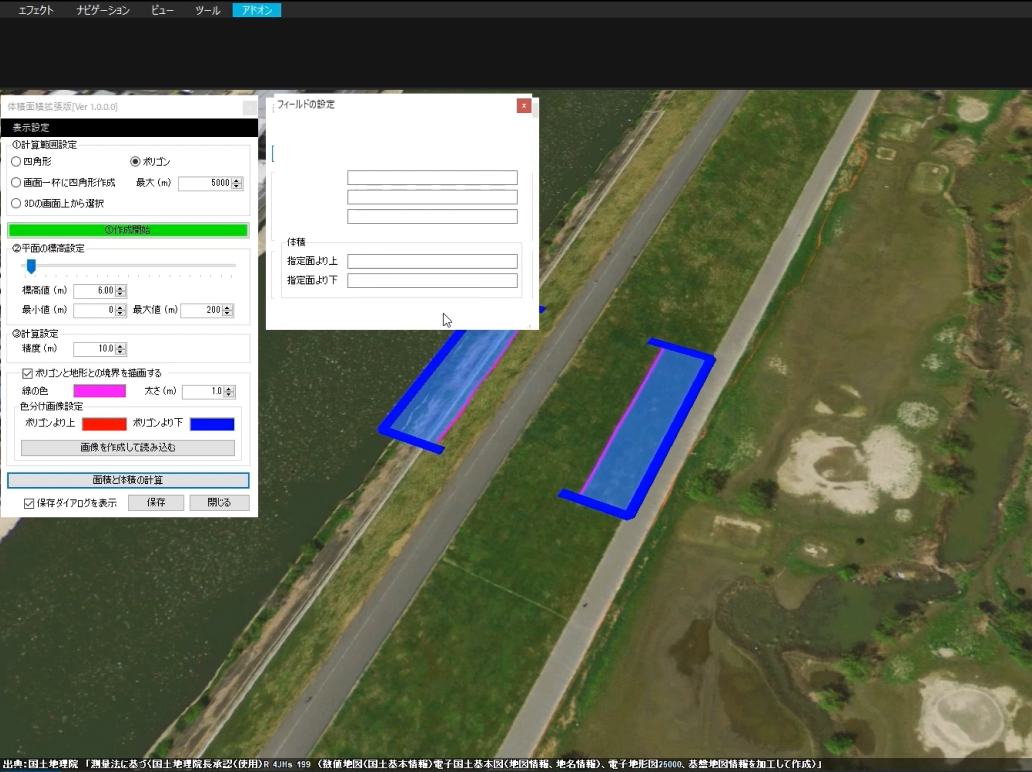Click 画像を作成して読み込む button

click(x=127, y=447)
